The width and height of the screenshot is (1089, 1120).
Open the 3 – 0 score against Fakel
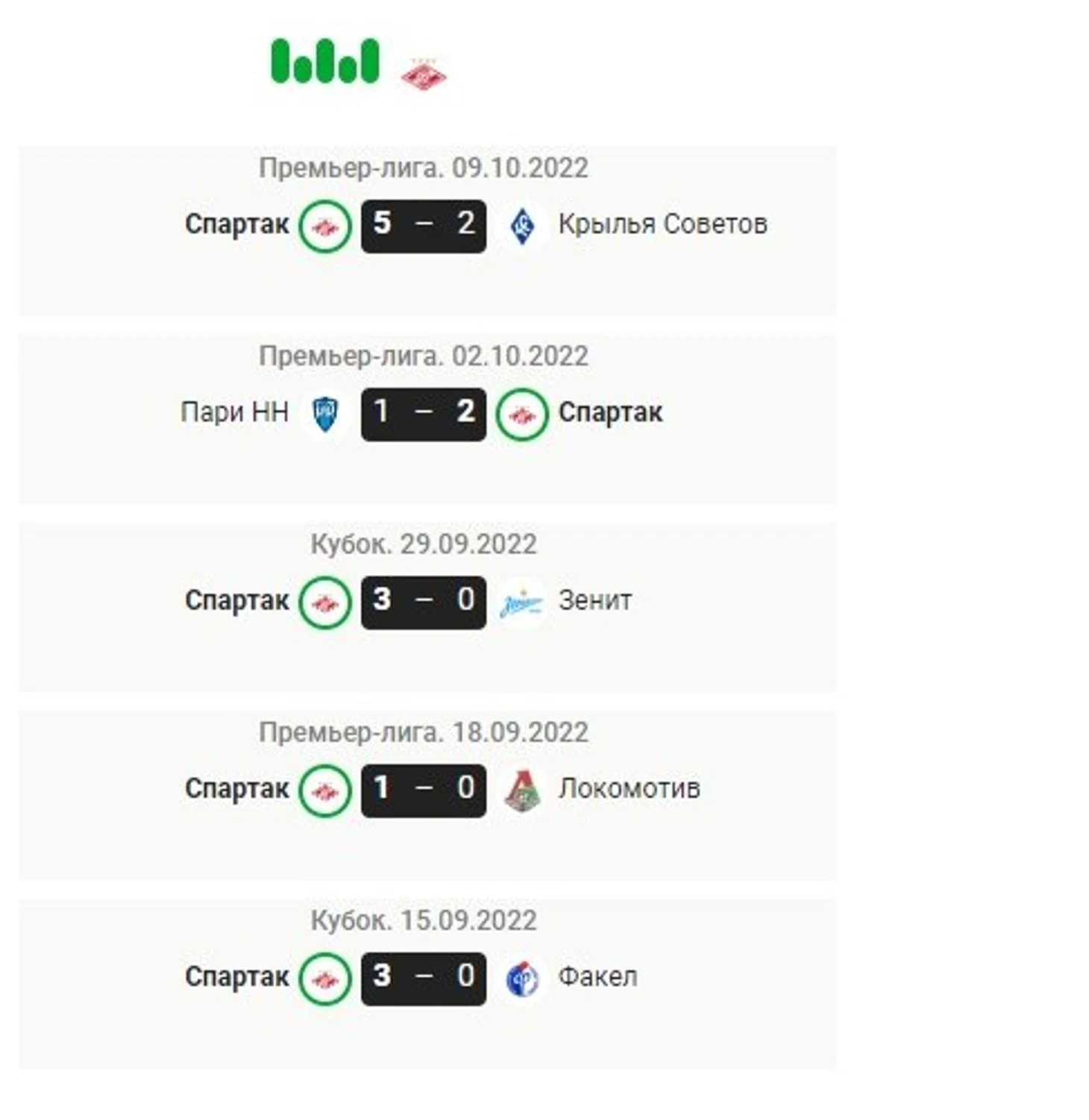pyautogui.click(x=424, y=979)
